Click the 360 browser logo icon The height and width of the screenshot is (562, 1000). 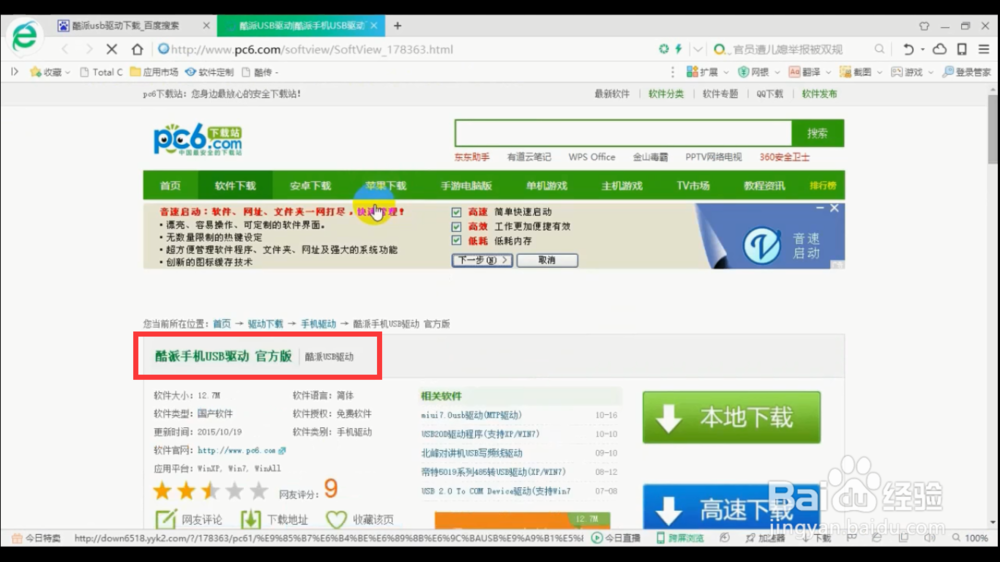[25, 36]
